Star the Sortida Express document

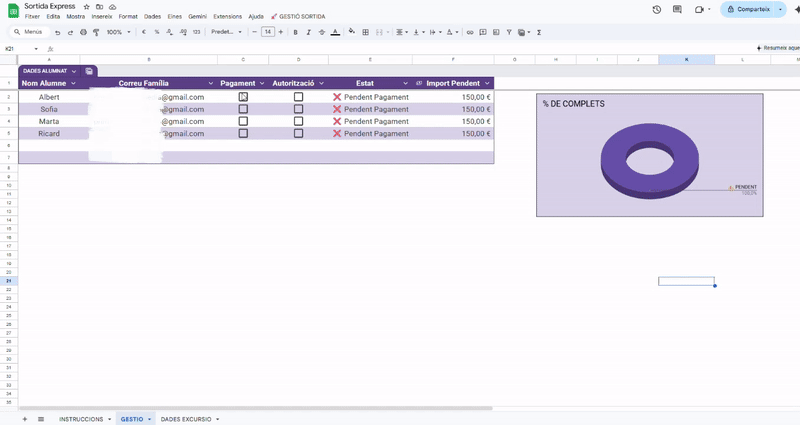88,6
